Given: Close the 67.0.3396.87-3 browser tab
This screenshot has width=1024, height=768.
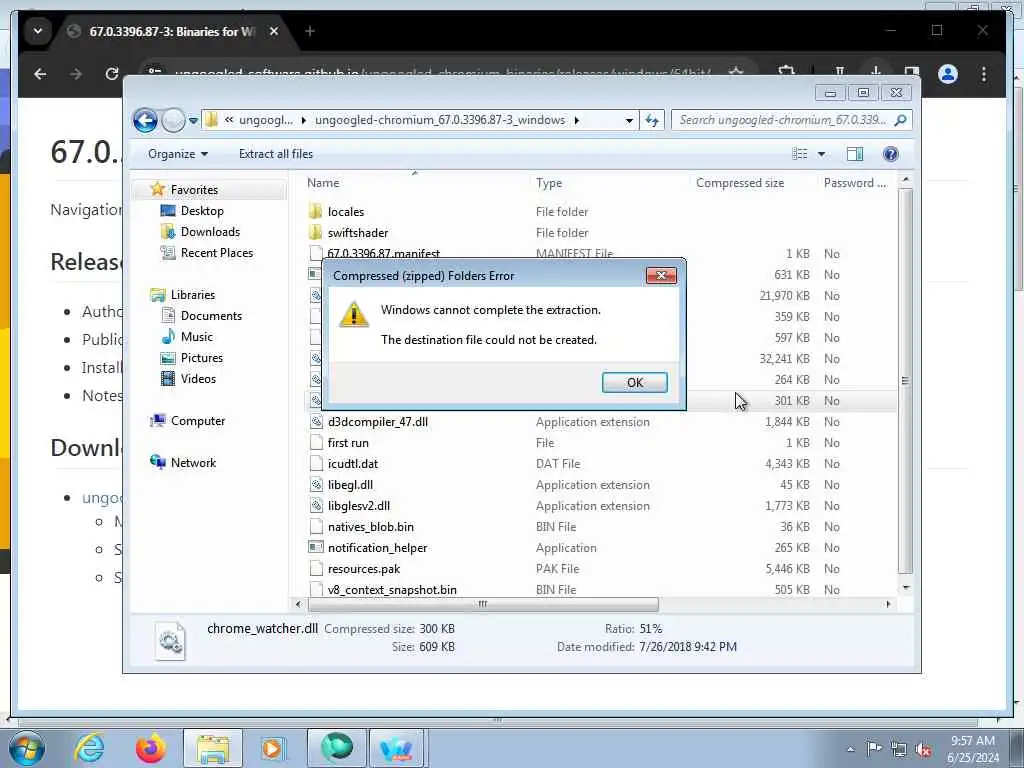Looking at the screenshot, I should 274,31.
